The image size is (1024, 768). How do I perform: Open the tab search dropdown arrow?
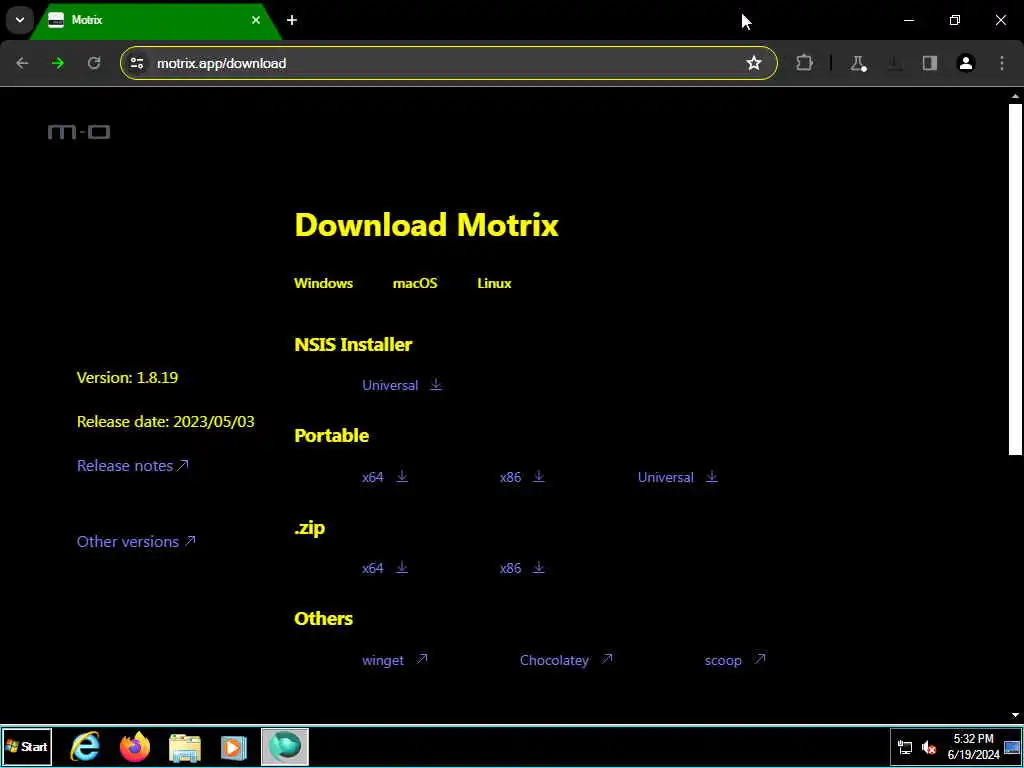pyautogui.click(x=20, y=20)
